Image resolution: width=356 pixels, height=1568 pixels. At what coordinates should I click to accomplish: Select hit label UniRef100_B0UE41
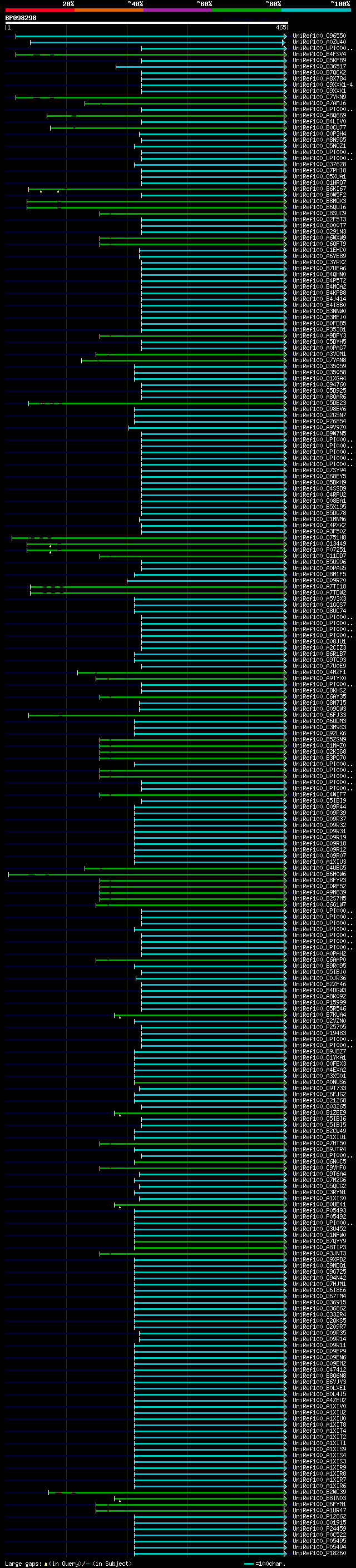pos(319,1204)
